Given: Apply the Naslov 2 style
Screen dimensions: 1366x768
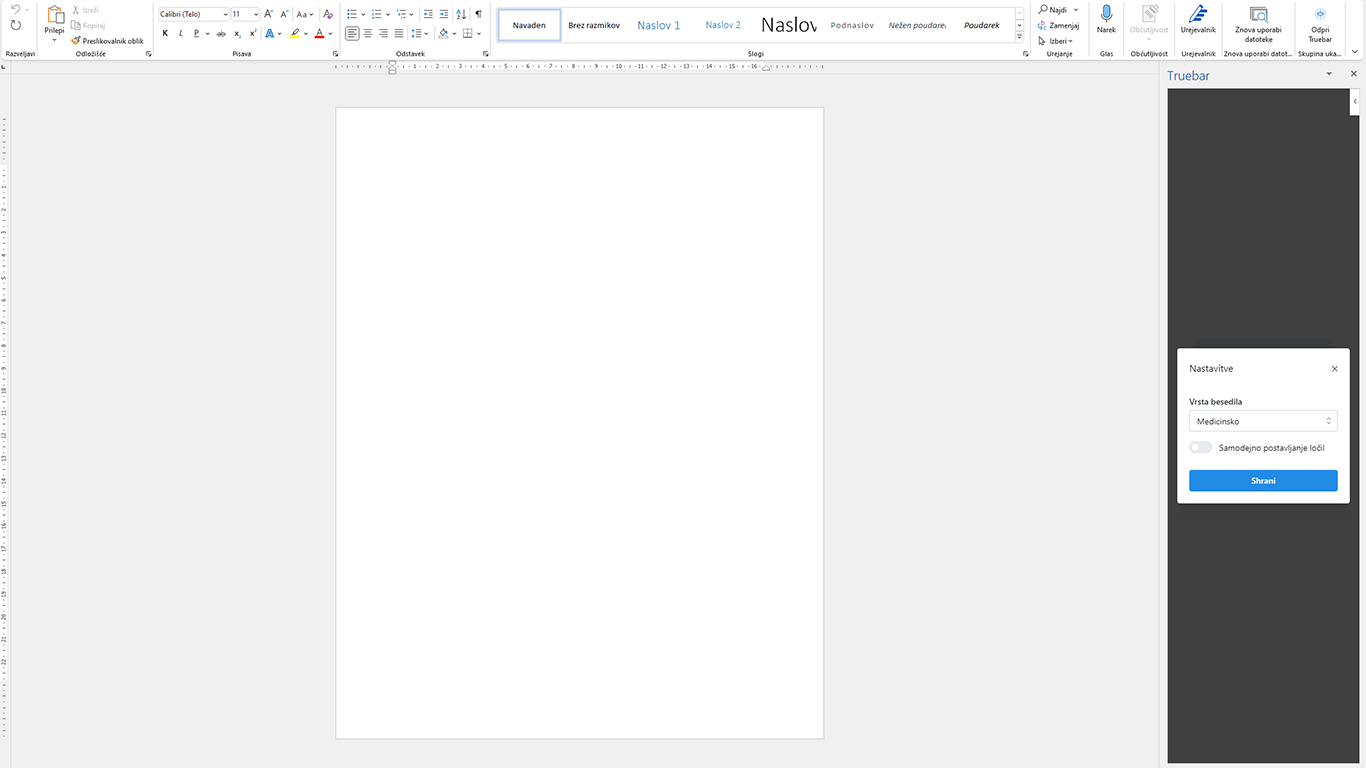Looking at the screenshot, I should 723,25.
